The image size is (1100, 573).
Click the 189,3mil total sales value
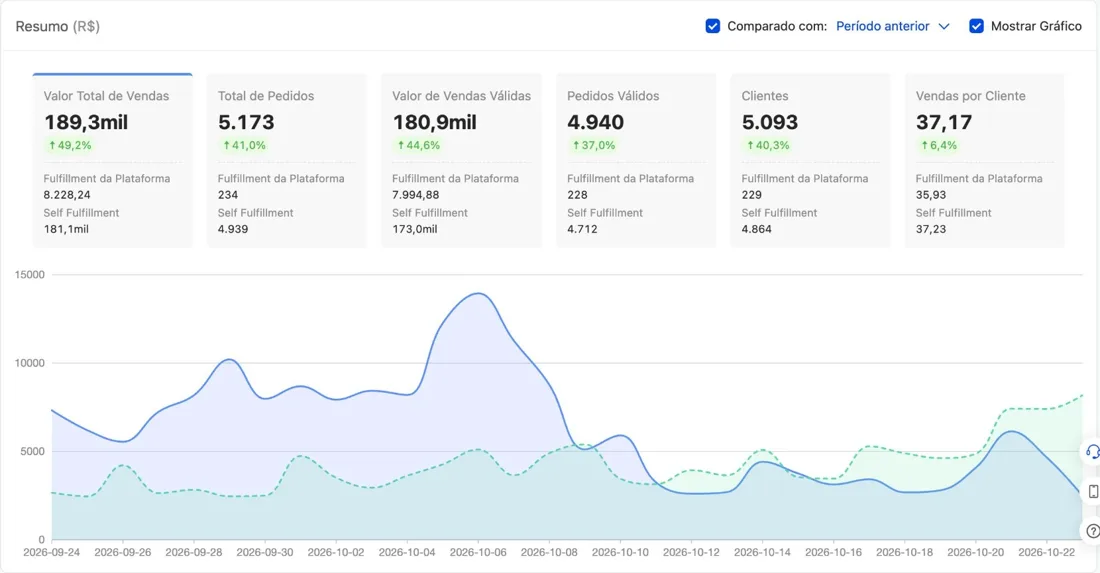tap(86, 122)
